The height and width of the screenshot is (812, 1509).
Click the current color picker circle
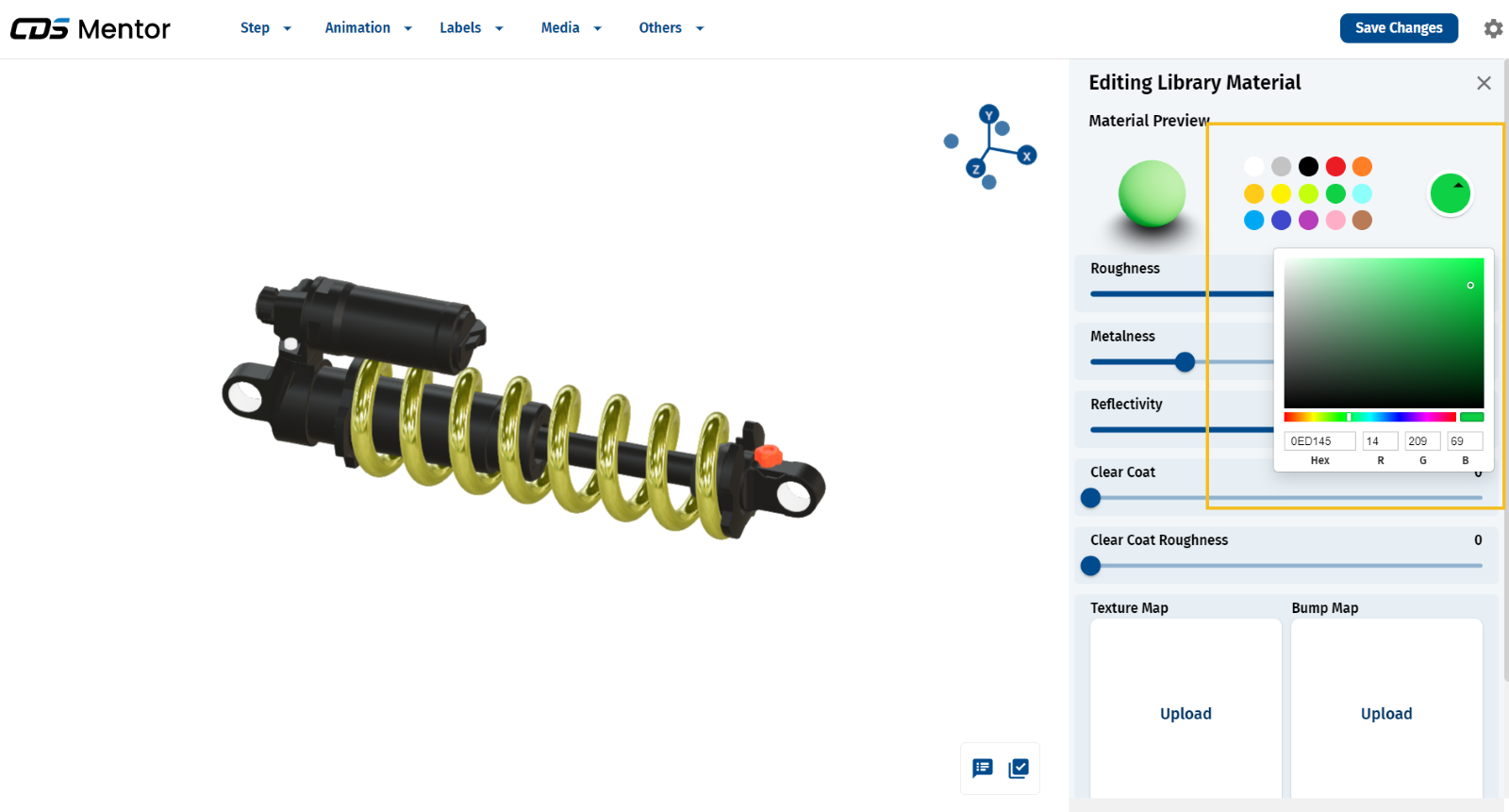pyautogui.click(x=1450, y=193)
